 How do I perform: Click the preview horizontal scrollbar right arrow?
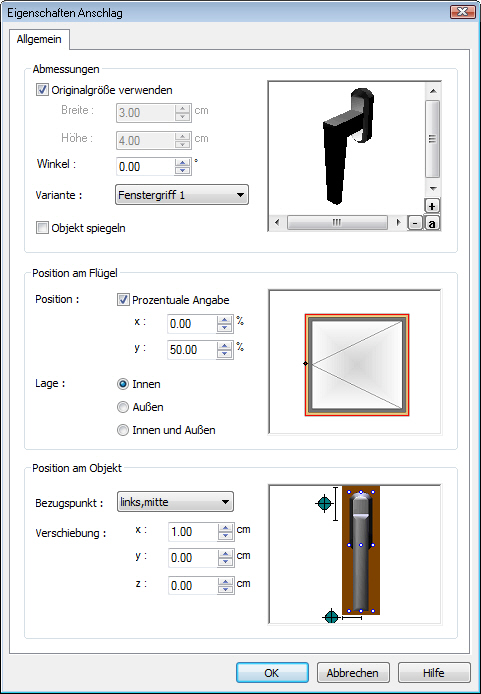point(399,222)
